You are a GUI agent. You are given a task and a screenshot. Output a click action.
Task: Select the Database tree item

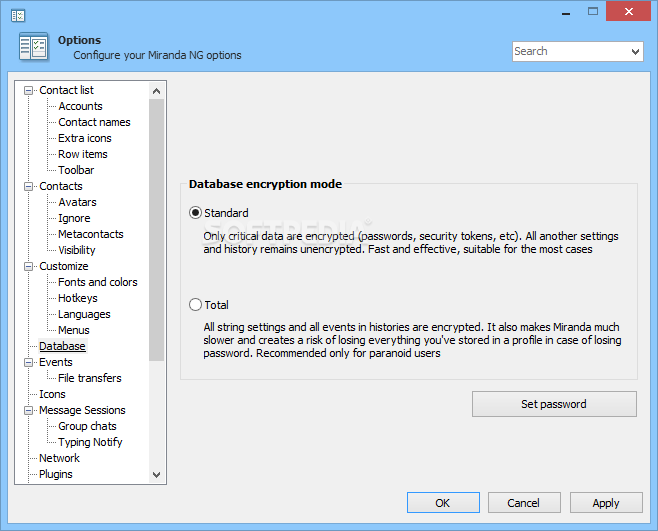coord(62,346)
